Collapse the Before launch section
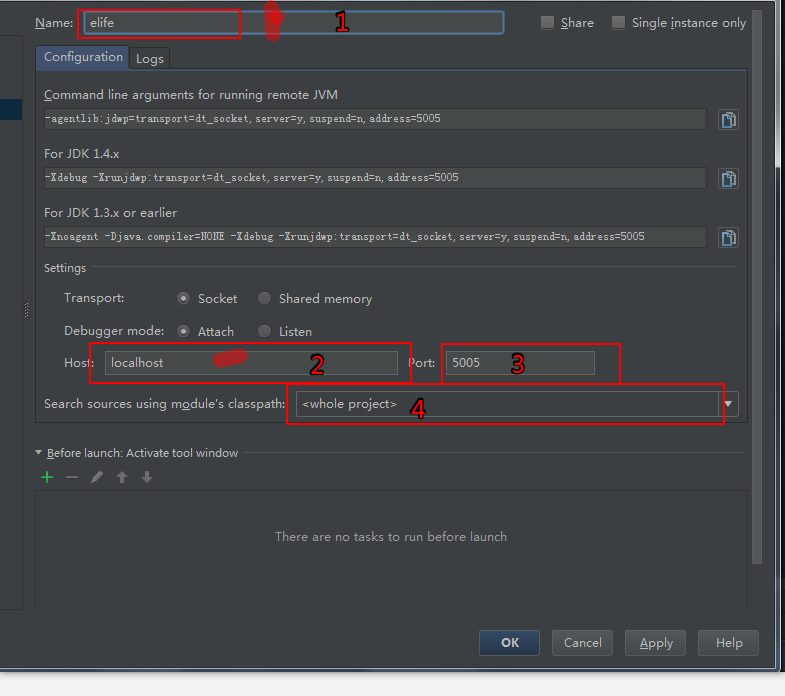 [39, 452]
